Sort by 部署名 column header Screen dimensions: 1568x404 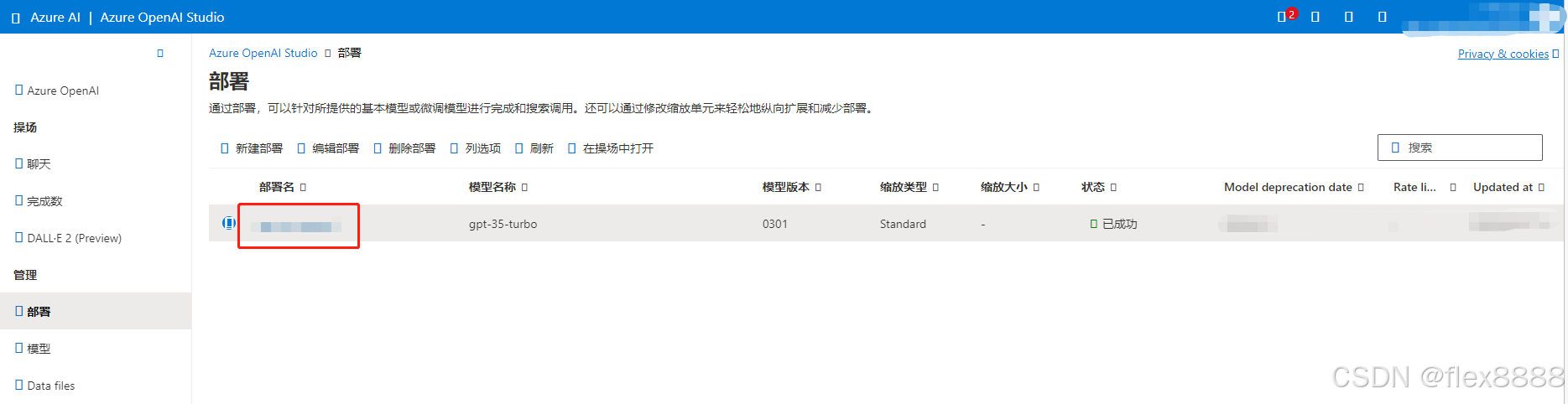coord(283,187)
